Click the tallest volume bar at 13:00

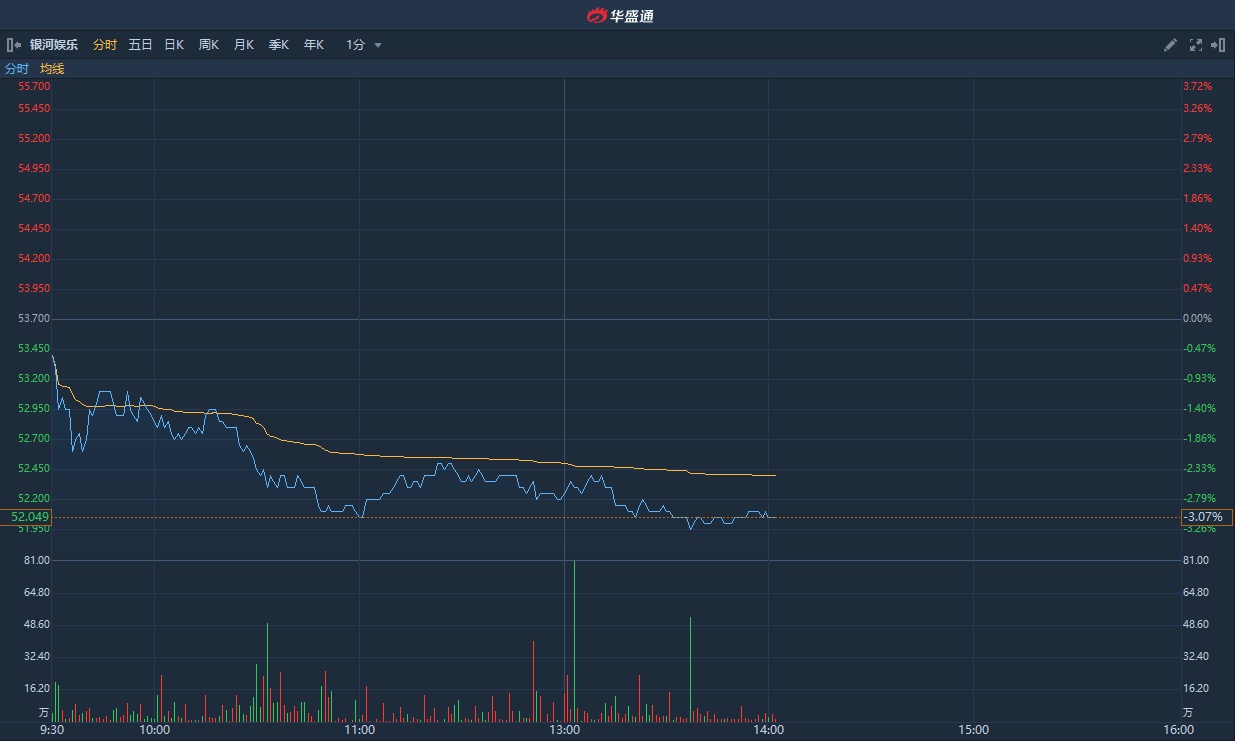pos(574,640)
